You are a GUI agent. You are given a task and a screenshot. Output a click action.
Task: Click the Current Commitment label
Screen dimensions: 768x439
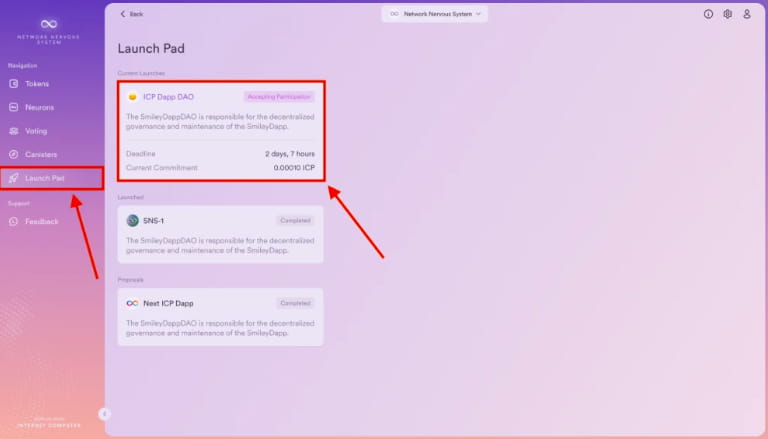point(162,168)
